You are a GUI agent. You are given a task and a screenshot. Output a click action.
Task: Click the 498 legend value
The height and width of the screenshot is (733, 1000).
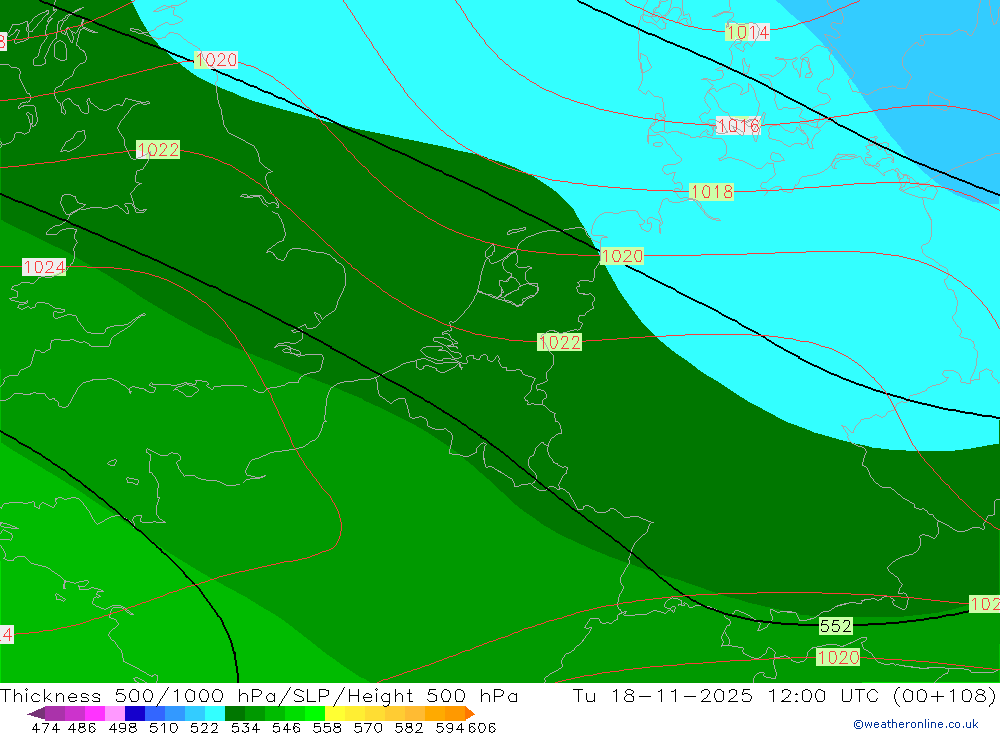123,727
